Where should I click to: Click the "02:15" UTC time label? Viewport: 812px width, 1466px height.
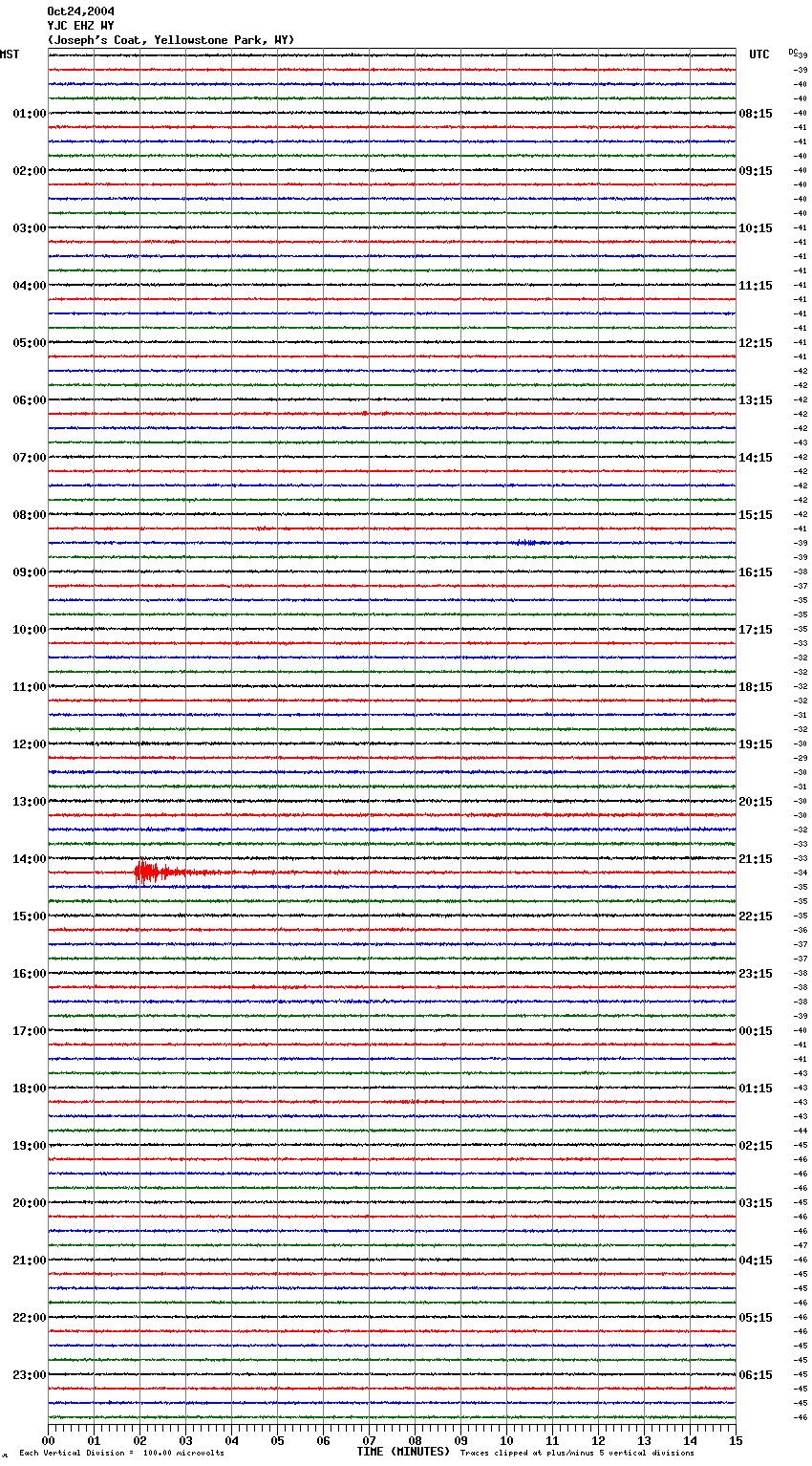[x=756, y=1146]
